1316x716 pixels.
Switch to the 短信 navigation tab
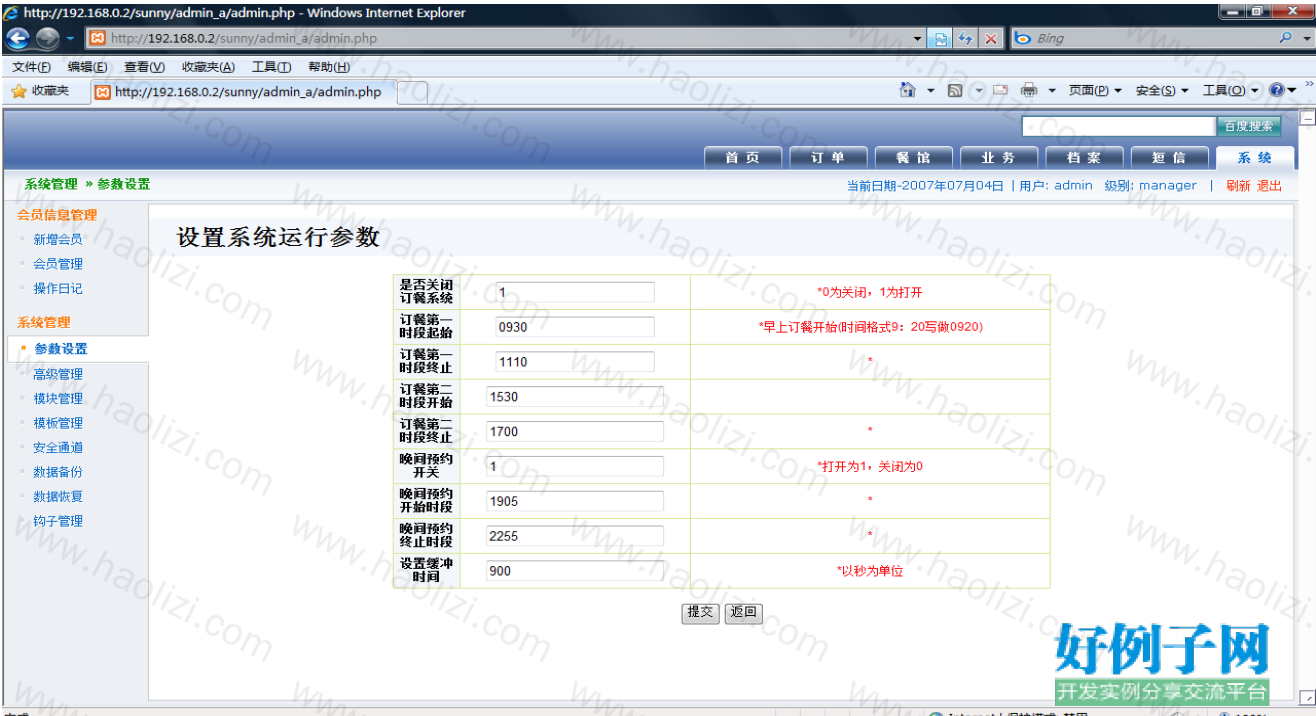[x=1168, y=158]
